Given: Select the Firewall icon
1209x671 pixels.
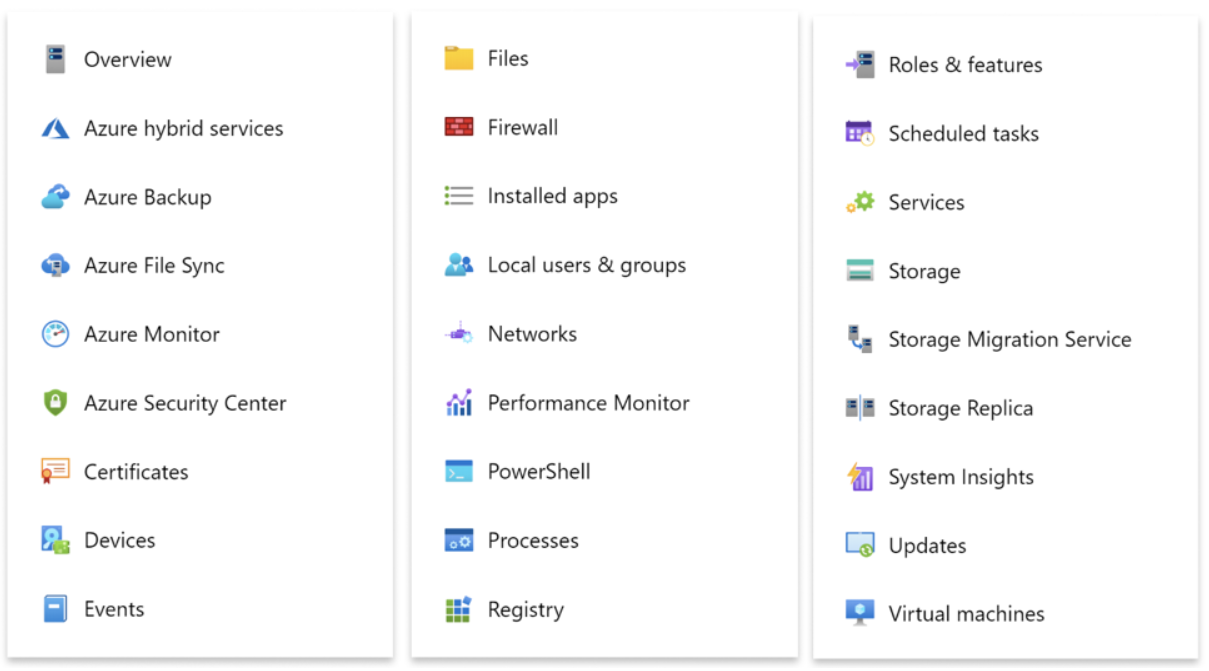Looking at the screenshot, I should pyautogui.click(x=458, y=126).
